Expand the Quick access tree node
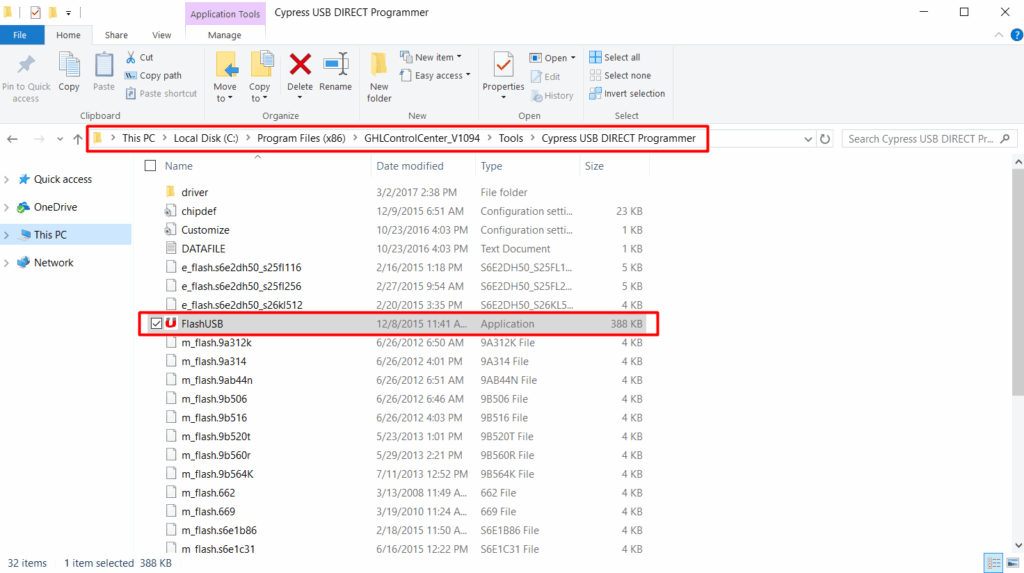 7,180
